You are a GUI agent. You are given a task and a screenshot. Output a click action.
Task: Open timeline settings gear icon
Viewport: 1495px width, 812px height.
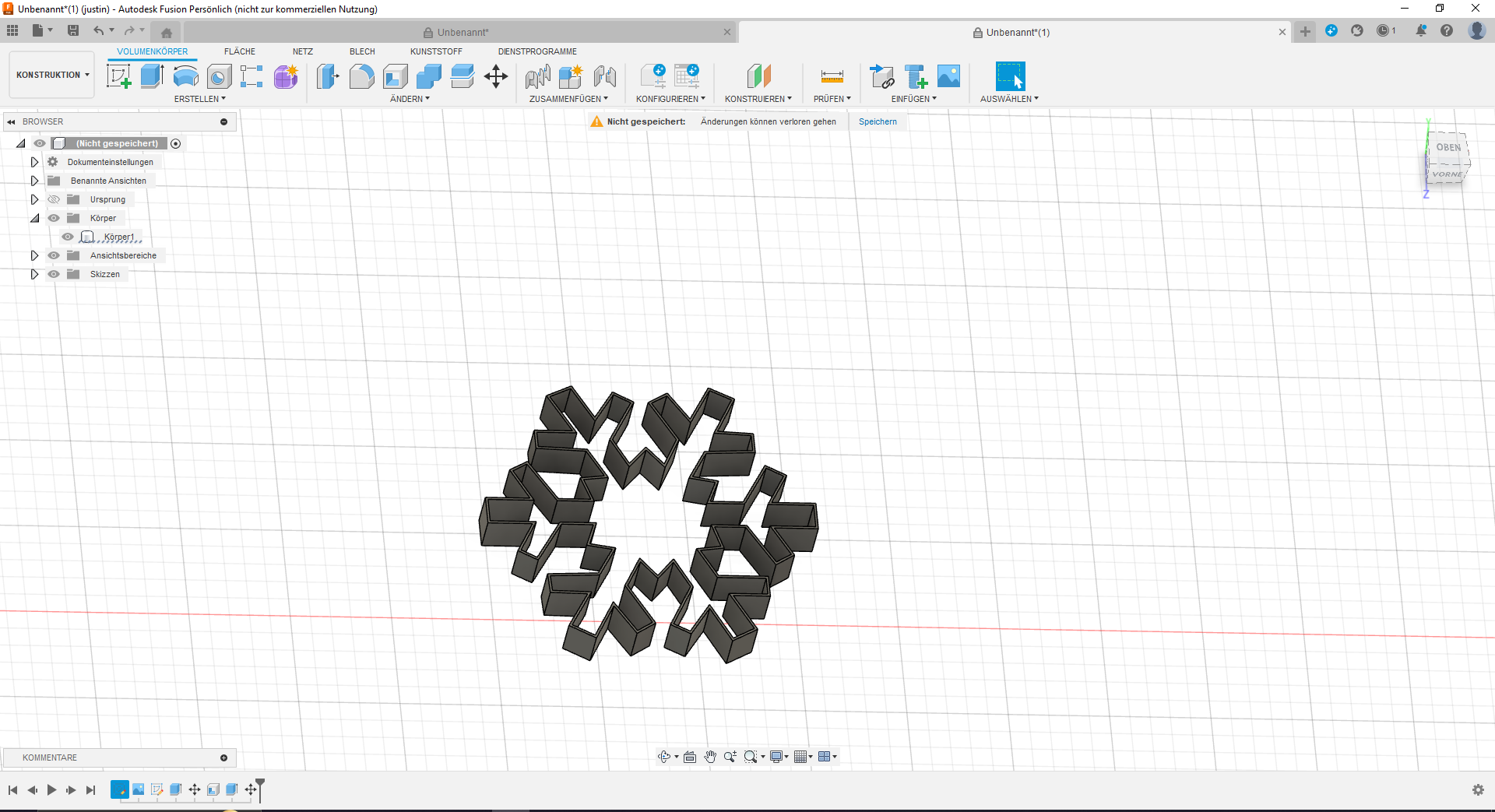coord(1478,790)
